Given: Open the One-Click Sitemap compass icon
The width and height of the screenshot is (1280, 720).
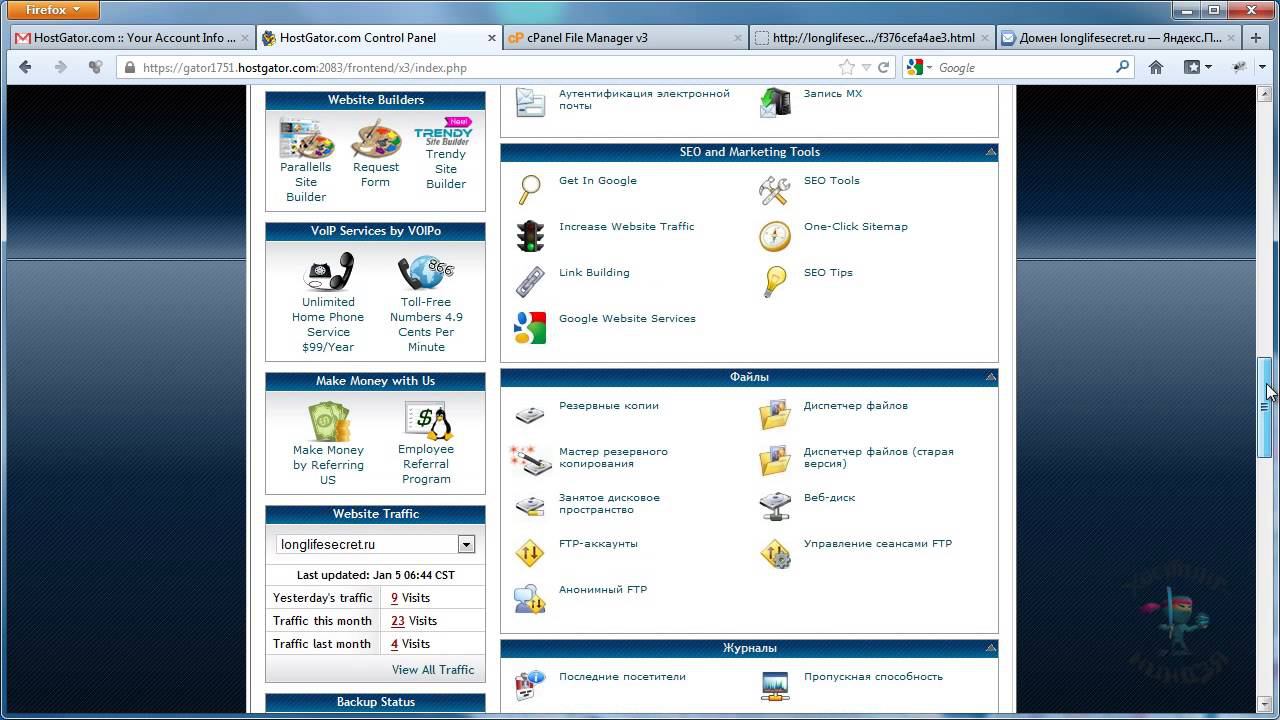Looking at the screenshot, I should [x=774, y=236].
